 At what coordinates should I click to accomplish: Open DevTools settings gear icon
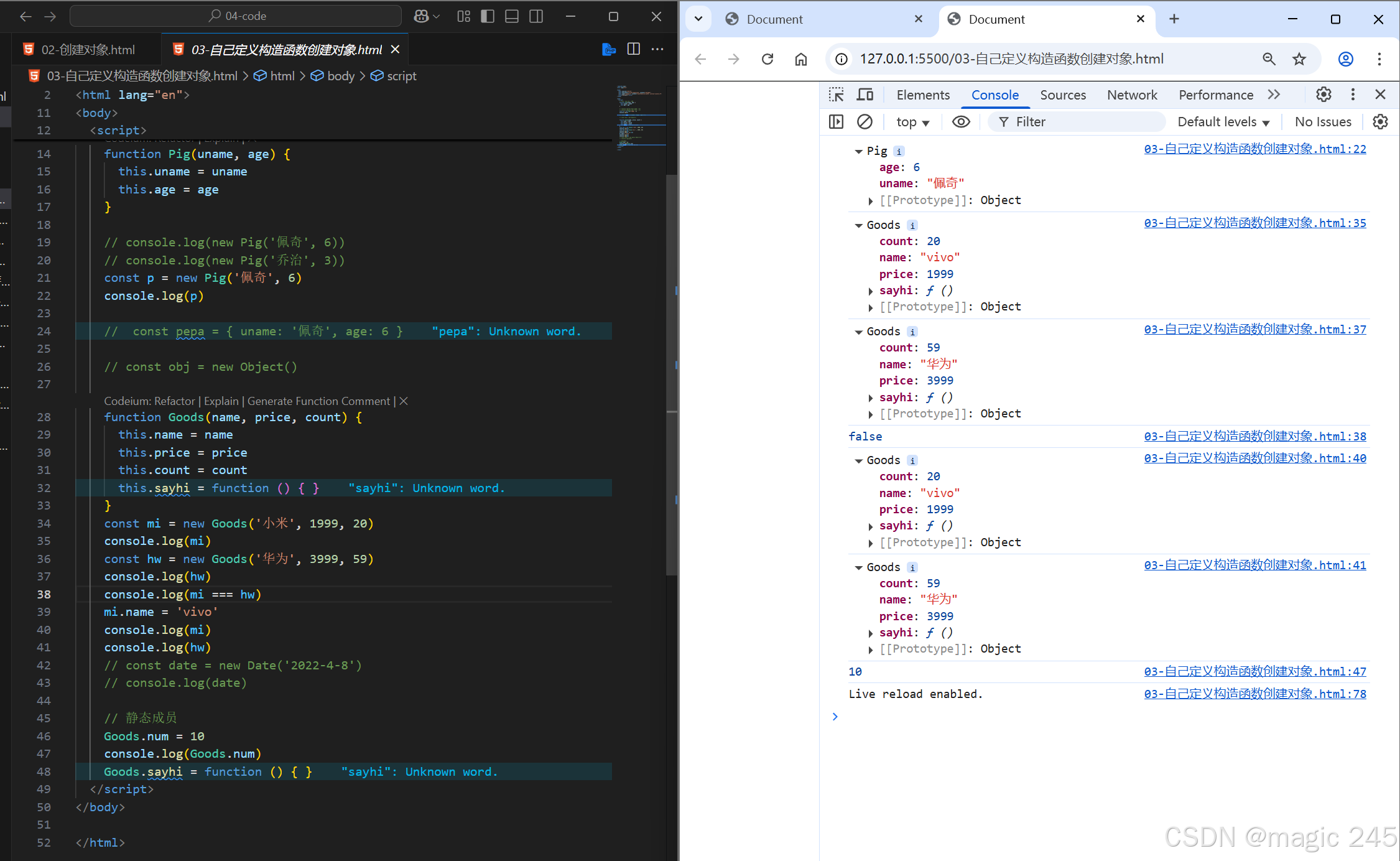[1324, 95]
